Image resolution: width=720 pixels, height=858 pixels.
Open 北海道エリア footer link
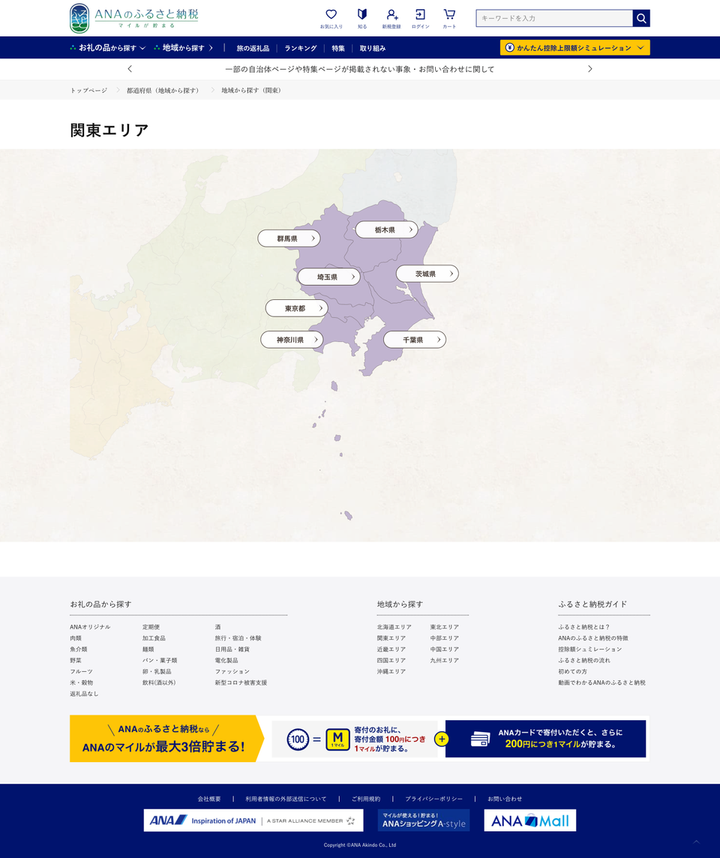point(394,627)
